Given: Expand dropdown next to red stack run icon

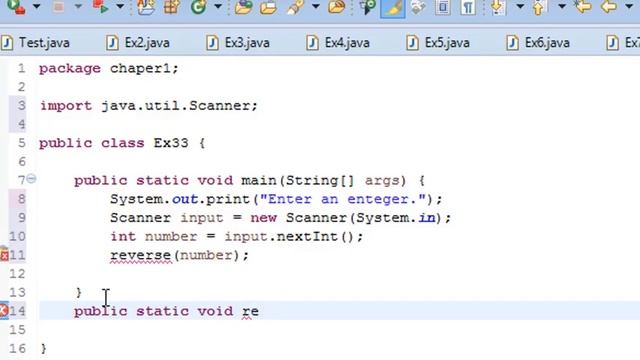Looking at the screenshot, I should pos(120,7).
